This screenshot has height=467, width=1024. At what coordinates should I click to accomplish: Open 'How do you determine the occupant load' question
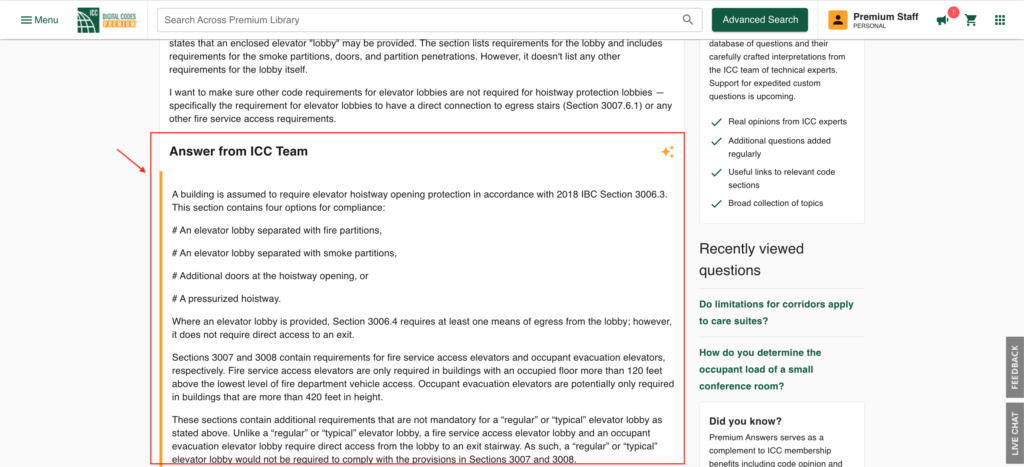[x=760, y=369]
